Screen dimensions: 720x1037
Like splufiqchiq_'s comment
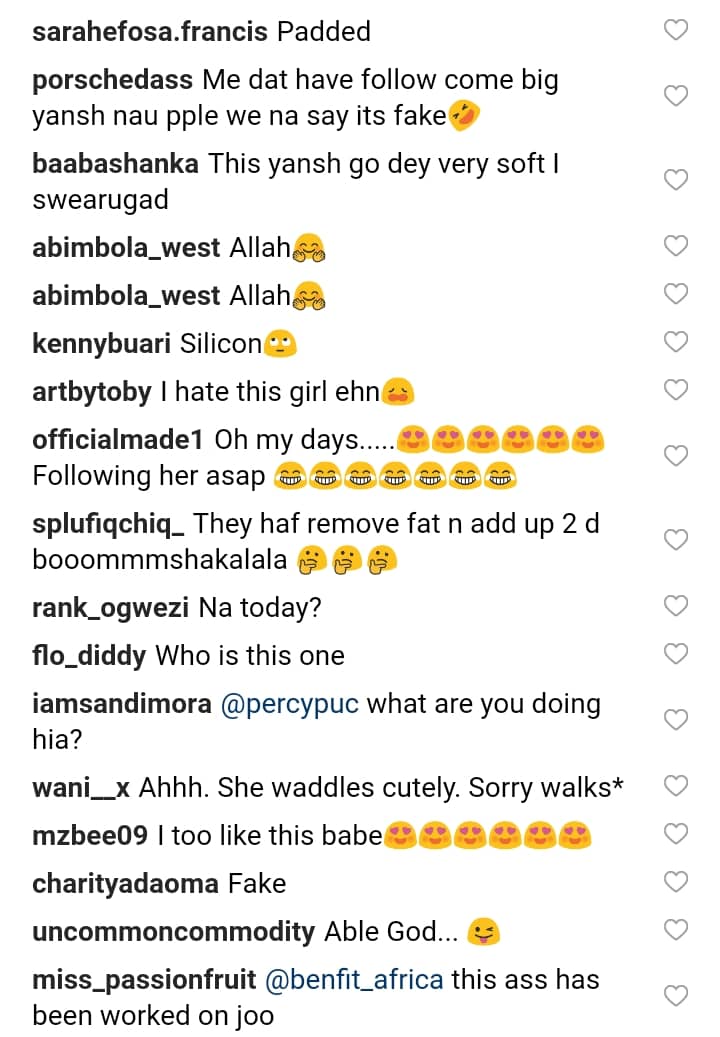[677, 540]
